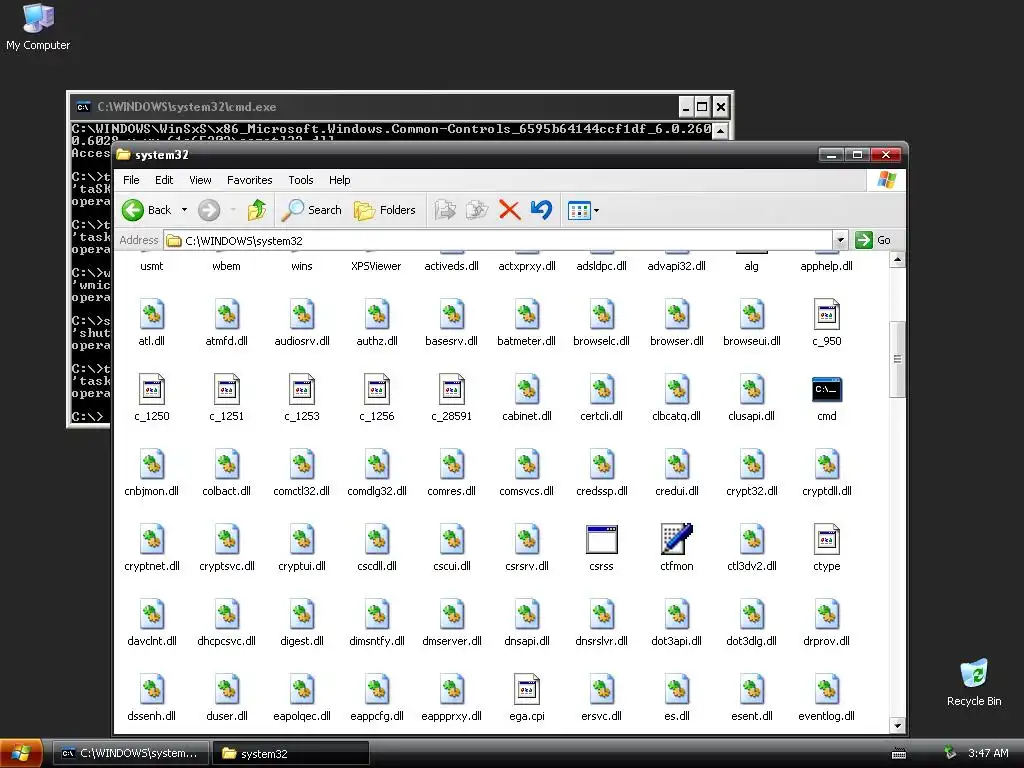This screenshot has width=1024, height=768.
Task: Click the red Delete icon
Action: click(x=509, y=210)
